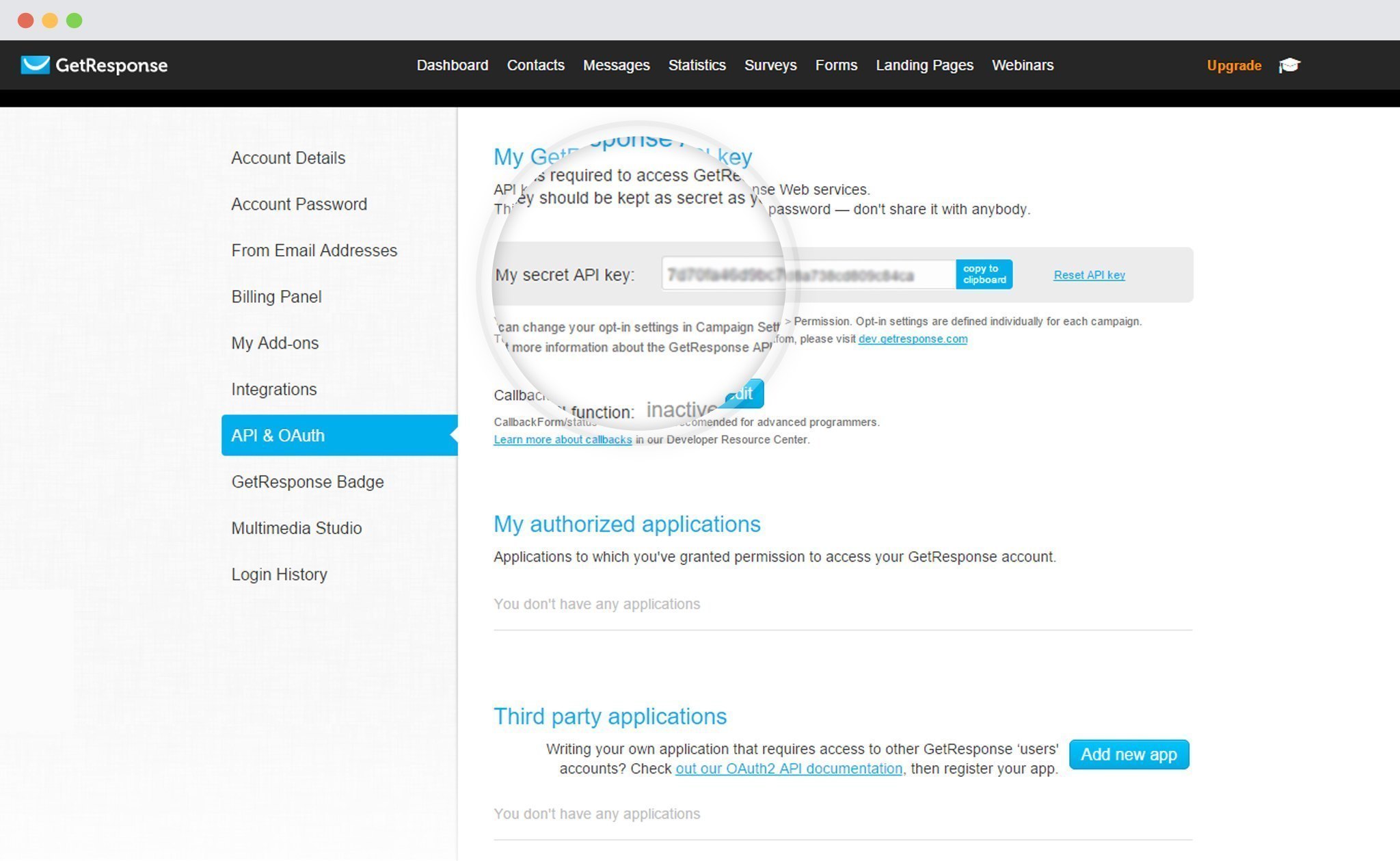Open the graduation cap help icon

1289,65
